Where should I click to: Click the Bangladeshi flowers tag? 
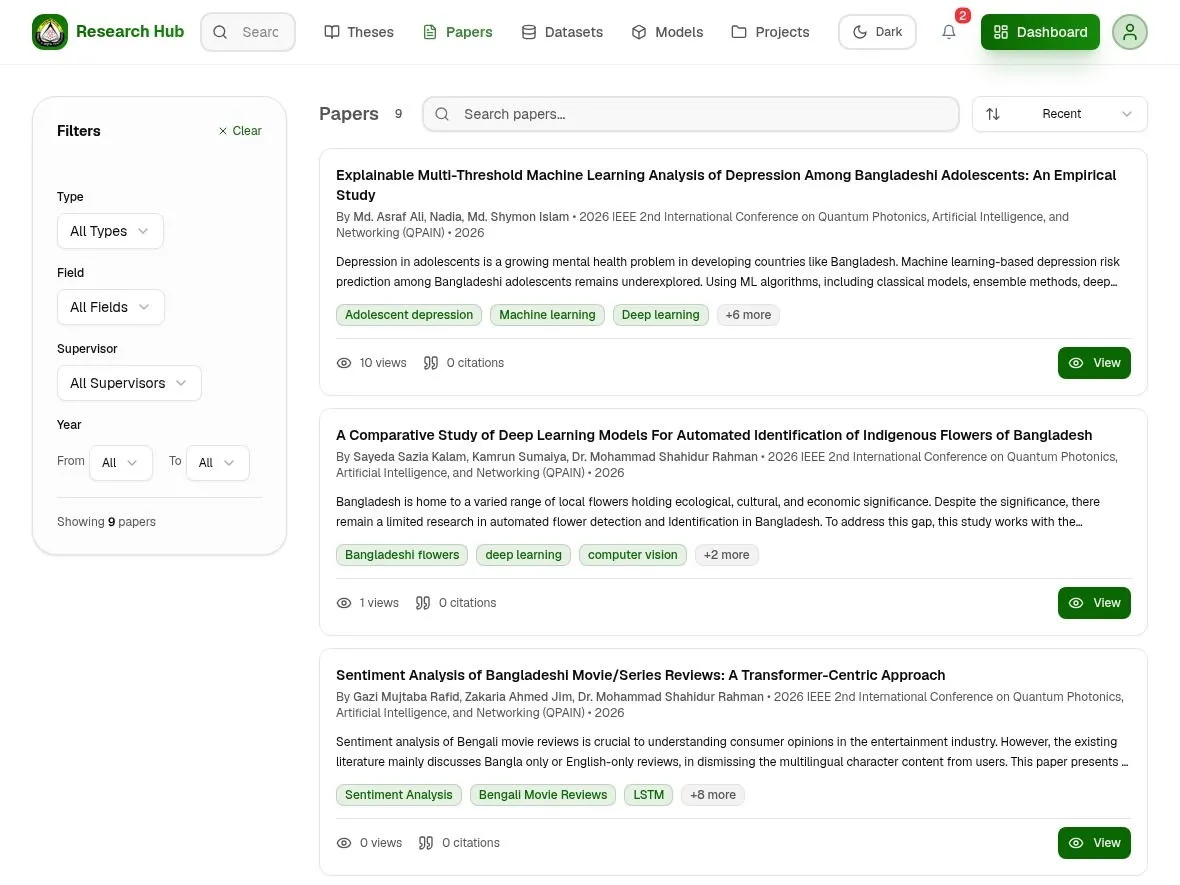click(x=402, y=555)
